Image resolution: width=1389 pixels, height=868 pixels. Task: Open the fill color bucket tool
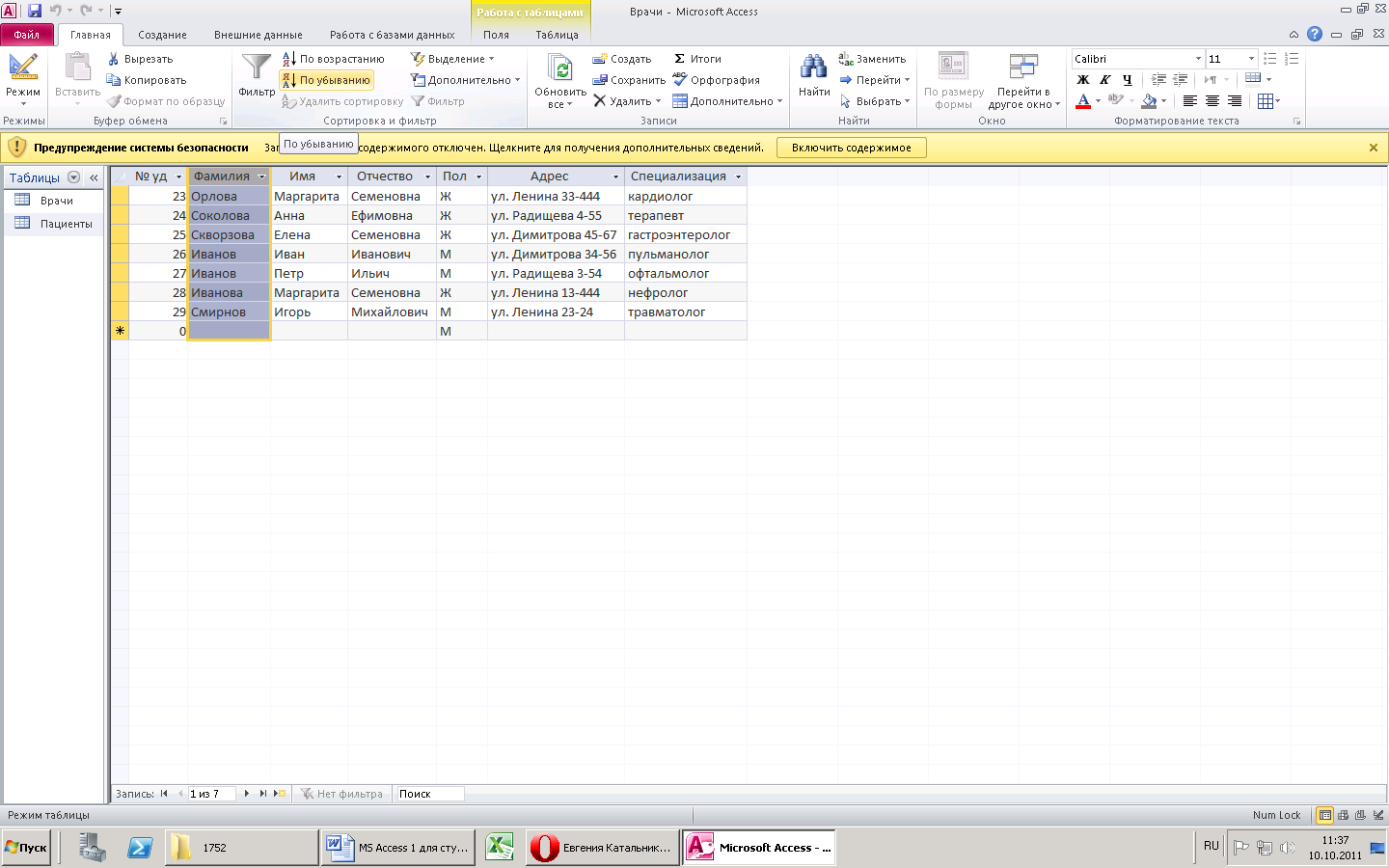coord(1149,101)
